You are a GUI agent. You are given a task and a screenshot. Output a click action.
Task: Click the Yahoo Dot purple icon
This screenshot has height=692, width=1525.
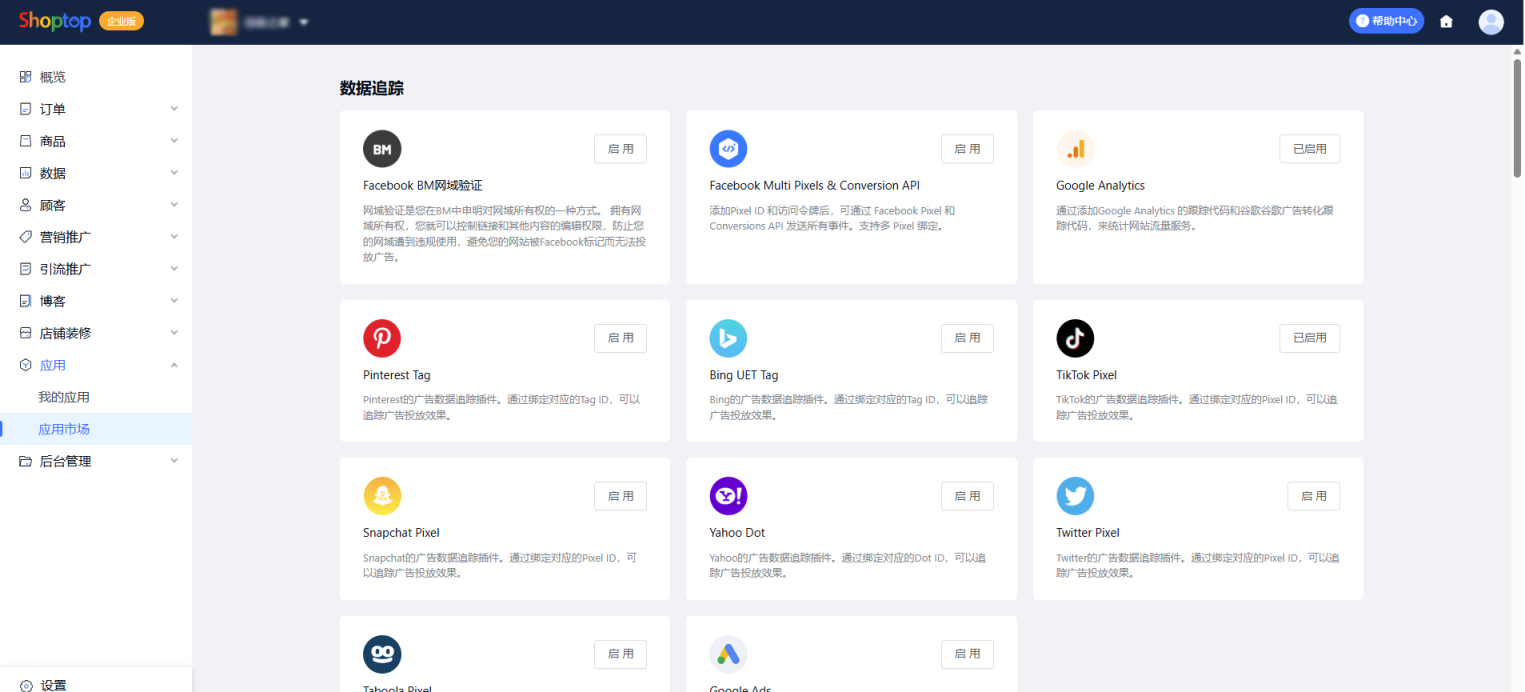(x=728, y=496)
